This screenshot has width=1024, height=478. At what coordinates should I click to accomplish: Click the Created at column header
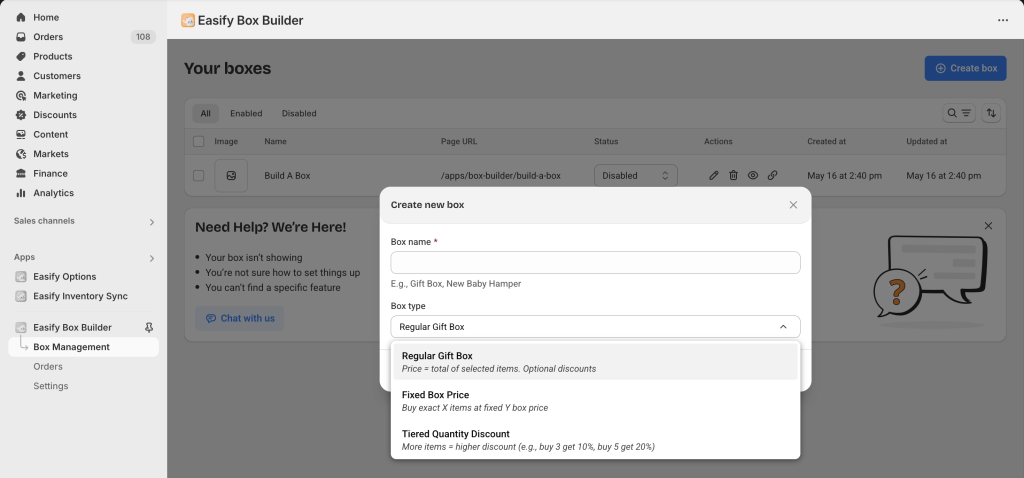click(827, 141)
